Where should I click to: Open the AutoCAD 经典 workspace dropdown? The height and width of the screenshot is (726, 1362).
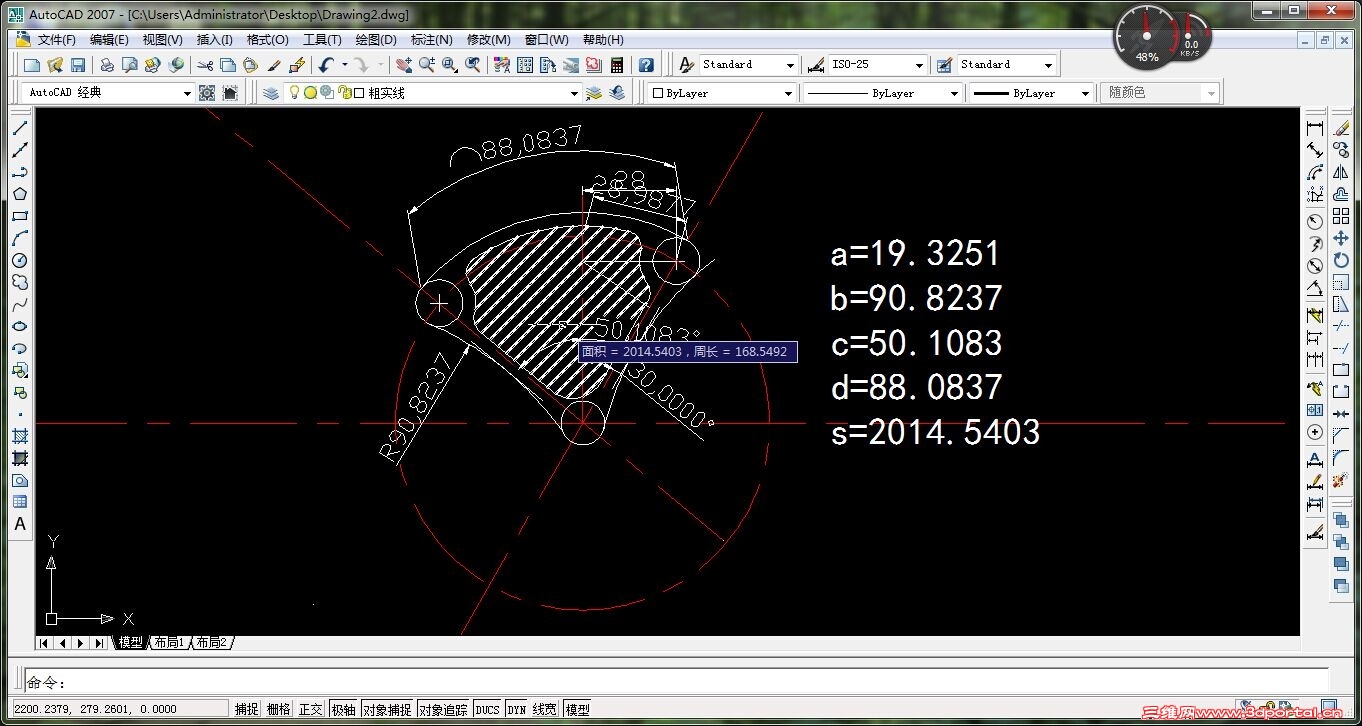tap(187, 93)
